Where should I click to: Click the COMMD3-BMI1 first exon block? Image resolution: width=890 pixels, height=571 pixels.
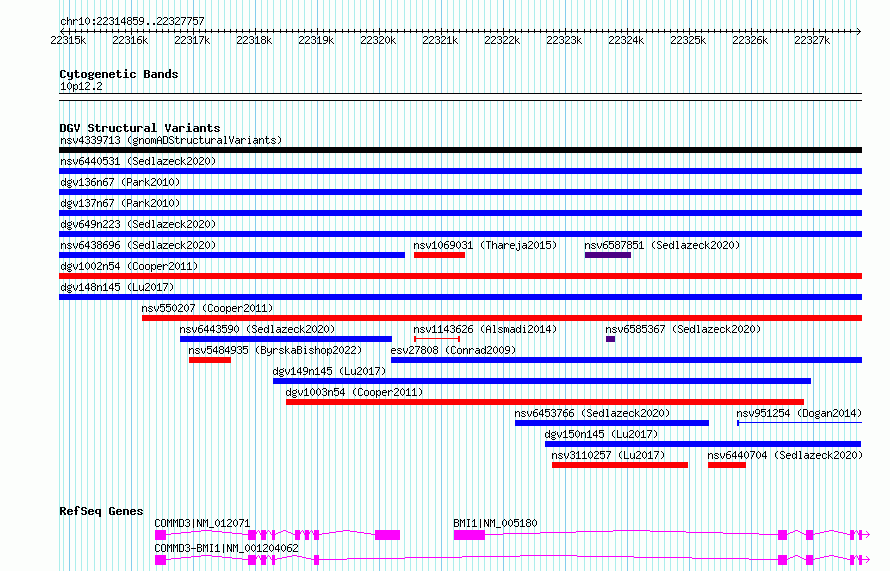pos(161,560)
